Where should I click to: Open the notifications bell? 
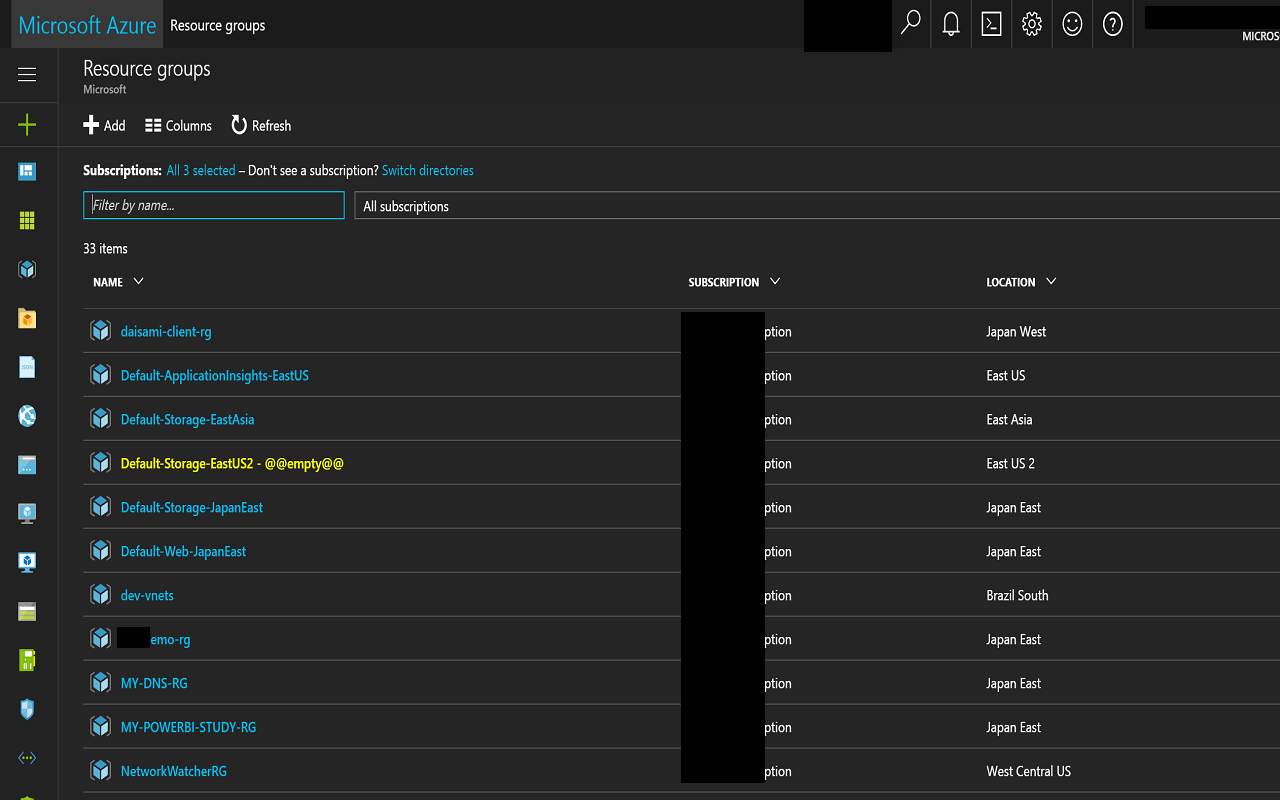(x=951, y=24)
